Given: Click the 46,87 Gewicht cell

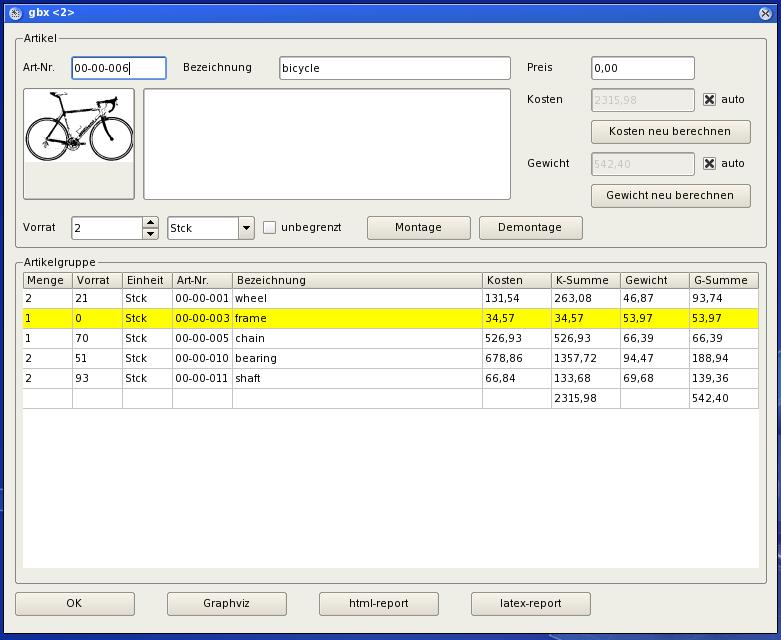Looking at the screenshot, I should pyautogui.click(x=654, y=298).
